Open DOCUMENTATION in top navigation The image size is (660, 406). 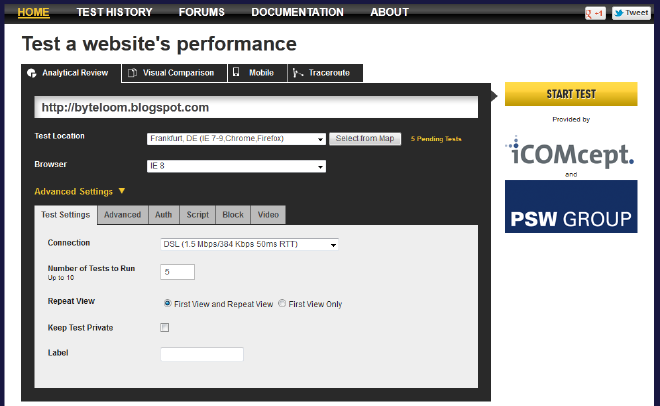click(x=298, y=12)
